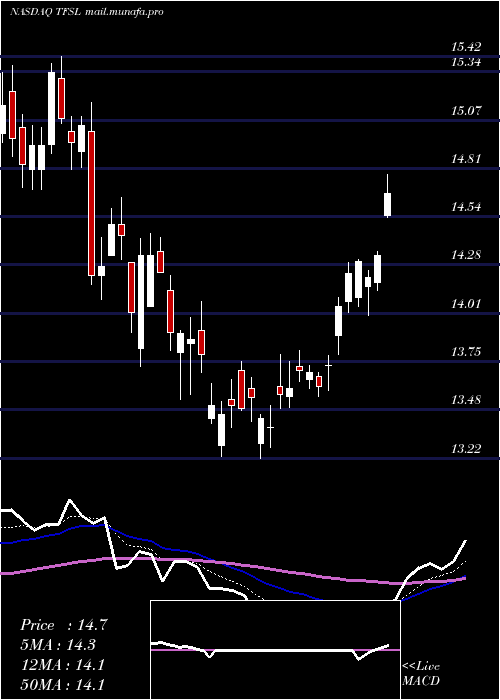Click the 14.81 price level label
The image size is (500, 700).
[466, 158]
